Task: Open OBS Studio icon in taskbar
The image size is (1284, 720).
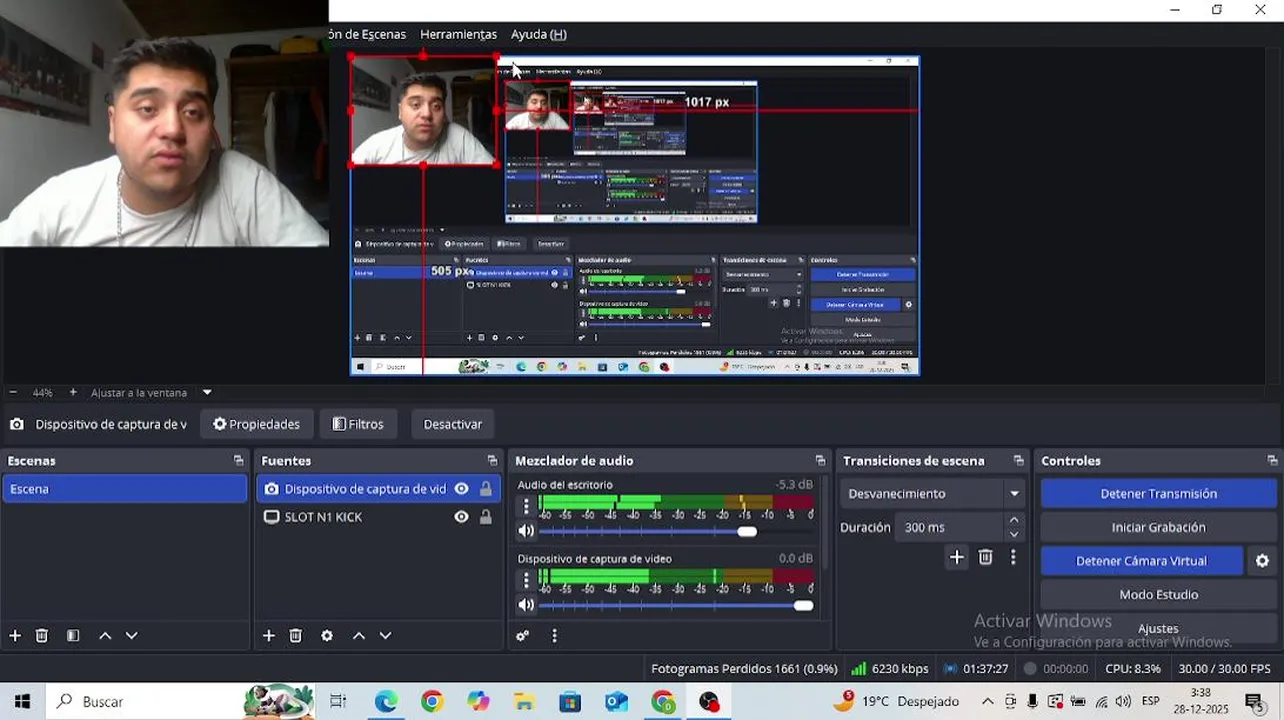Action: click(x=709, y=702)
